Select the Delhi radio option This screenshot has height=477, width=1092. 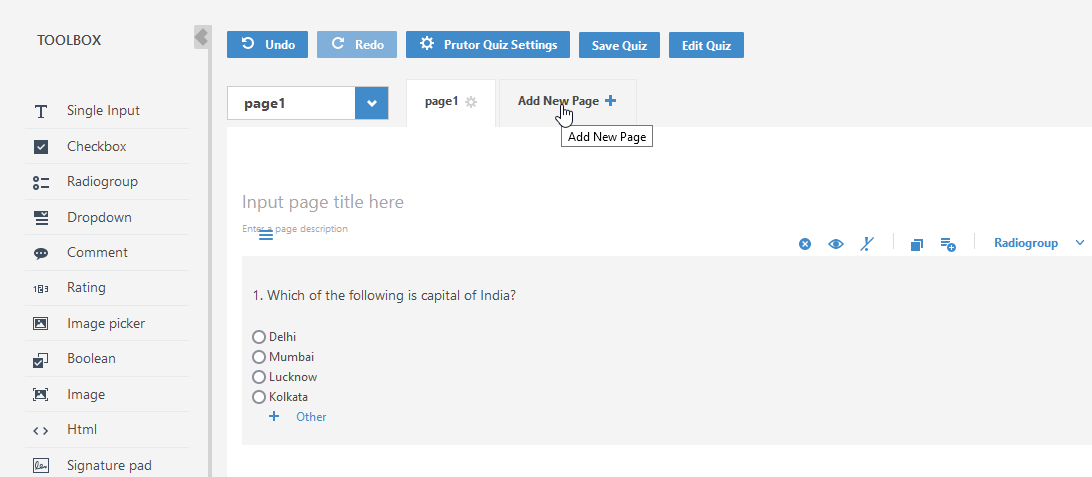259,337
